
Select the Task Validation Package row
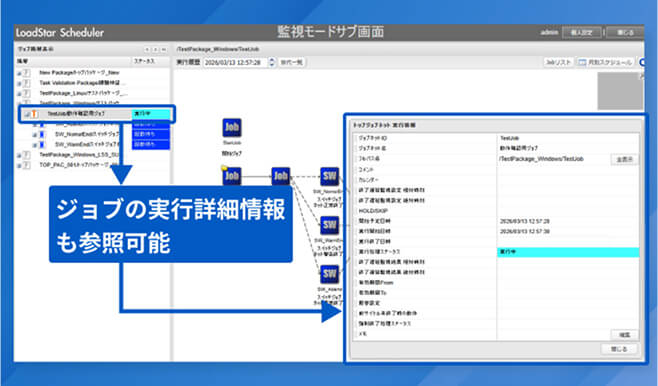92,83
